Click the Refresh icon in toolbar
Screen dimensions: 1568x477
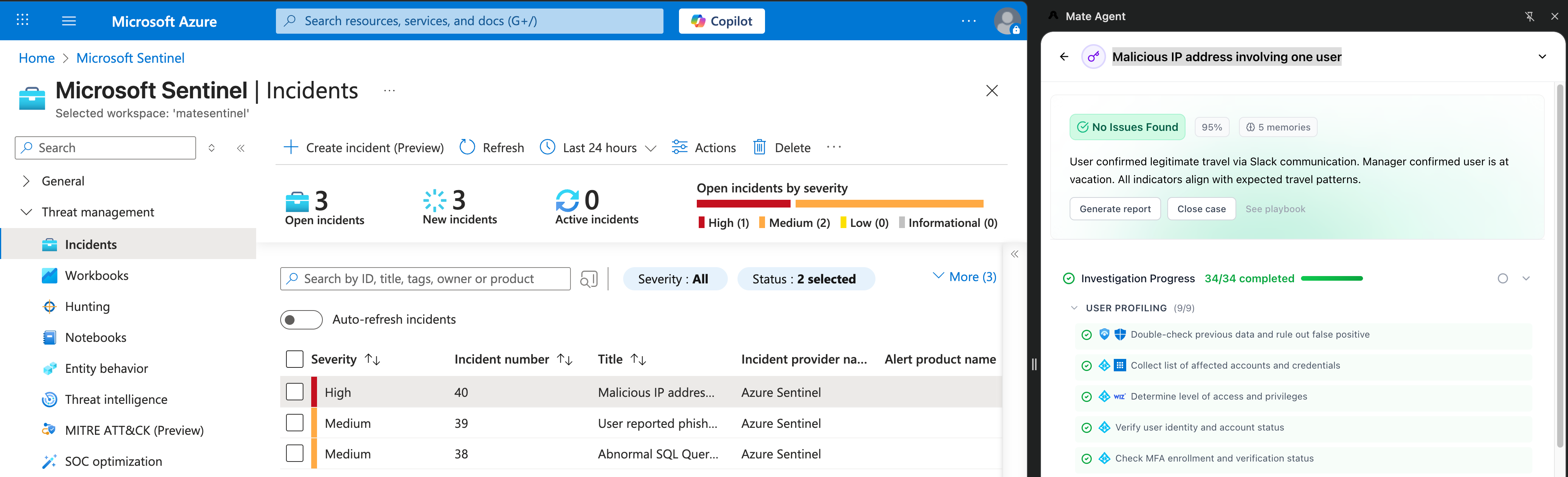click(467, 147)
